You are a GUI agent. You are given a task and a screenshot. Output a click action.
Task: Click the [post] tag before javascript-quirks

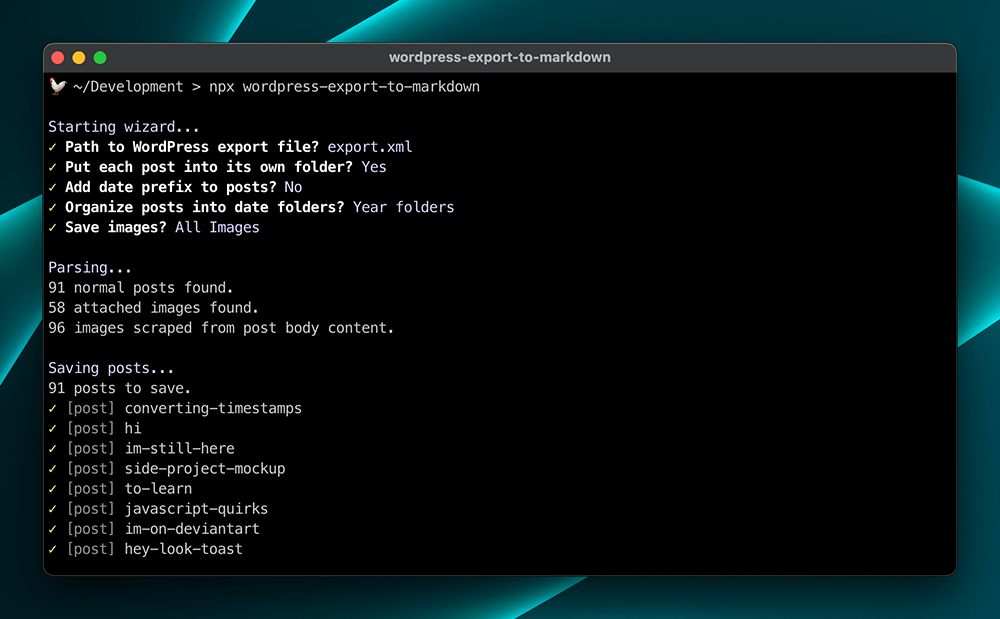pos(91,509)
